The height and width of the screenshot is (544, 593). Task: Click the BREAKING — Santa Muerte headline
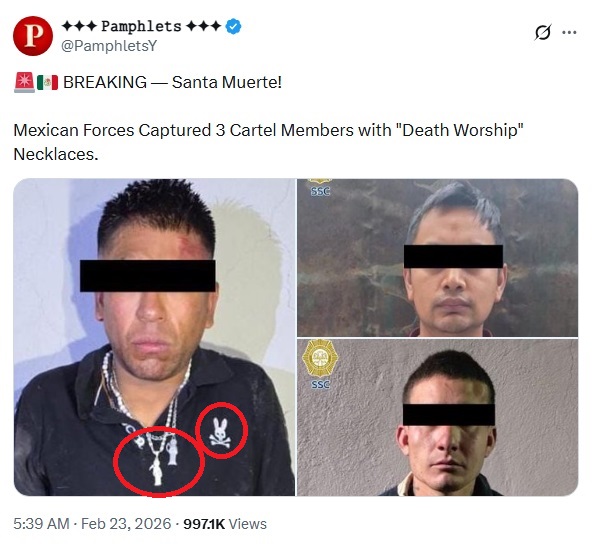(172, 82)
